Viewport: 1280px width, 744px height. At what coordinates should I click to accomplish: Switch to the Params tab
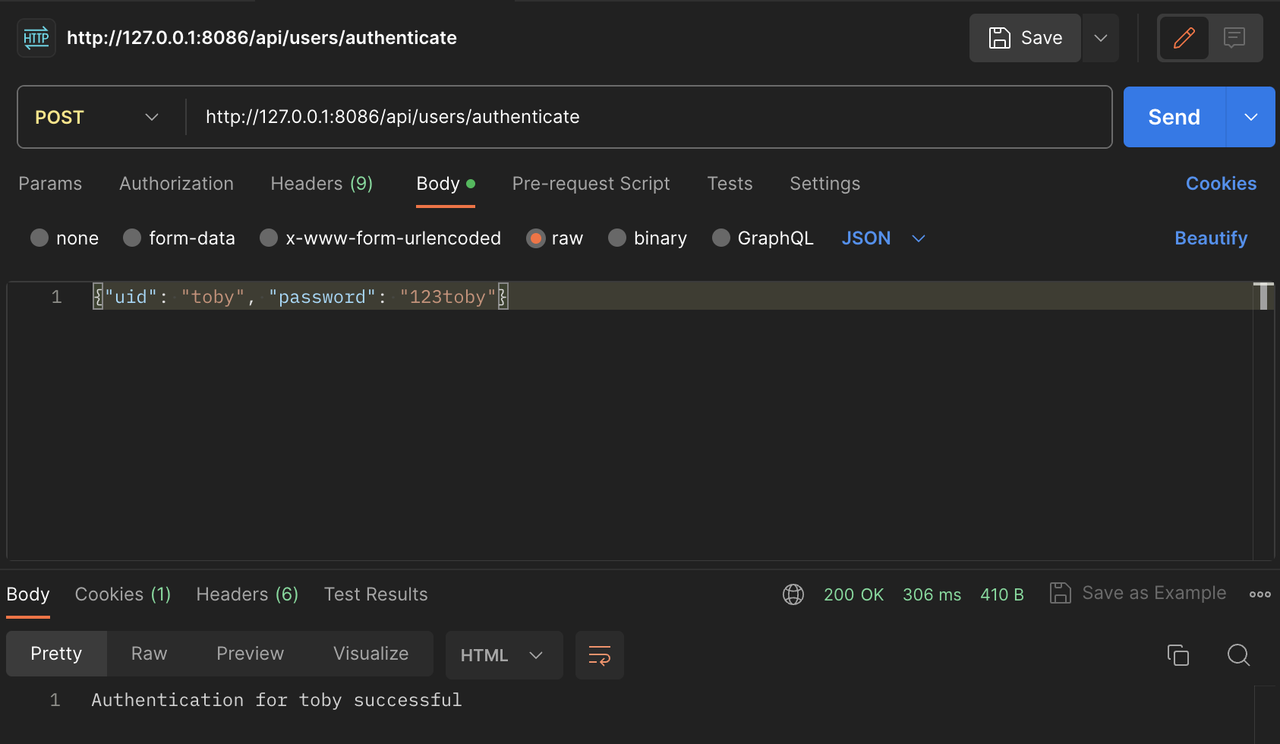point(50,183)
